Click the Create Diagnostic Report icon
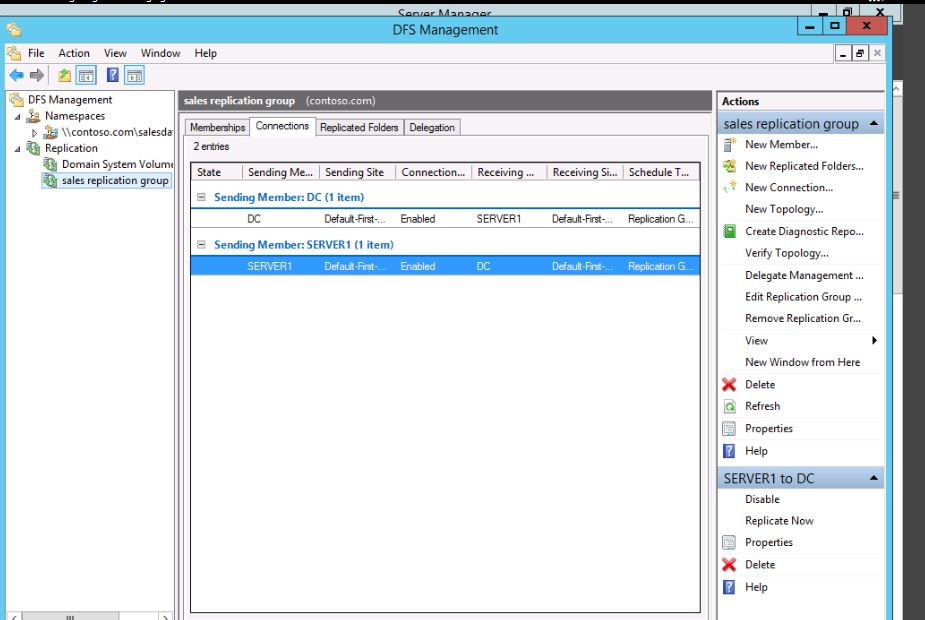Viewport: 925px width, 620px height. pos(730,231)
